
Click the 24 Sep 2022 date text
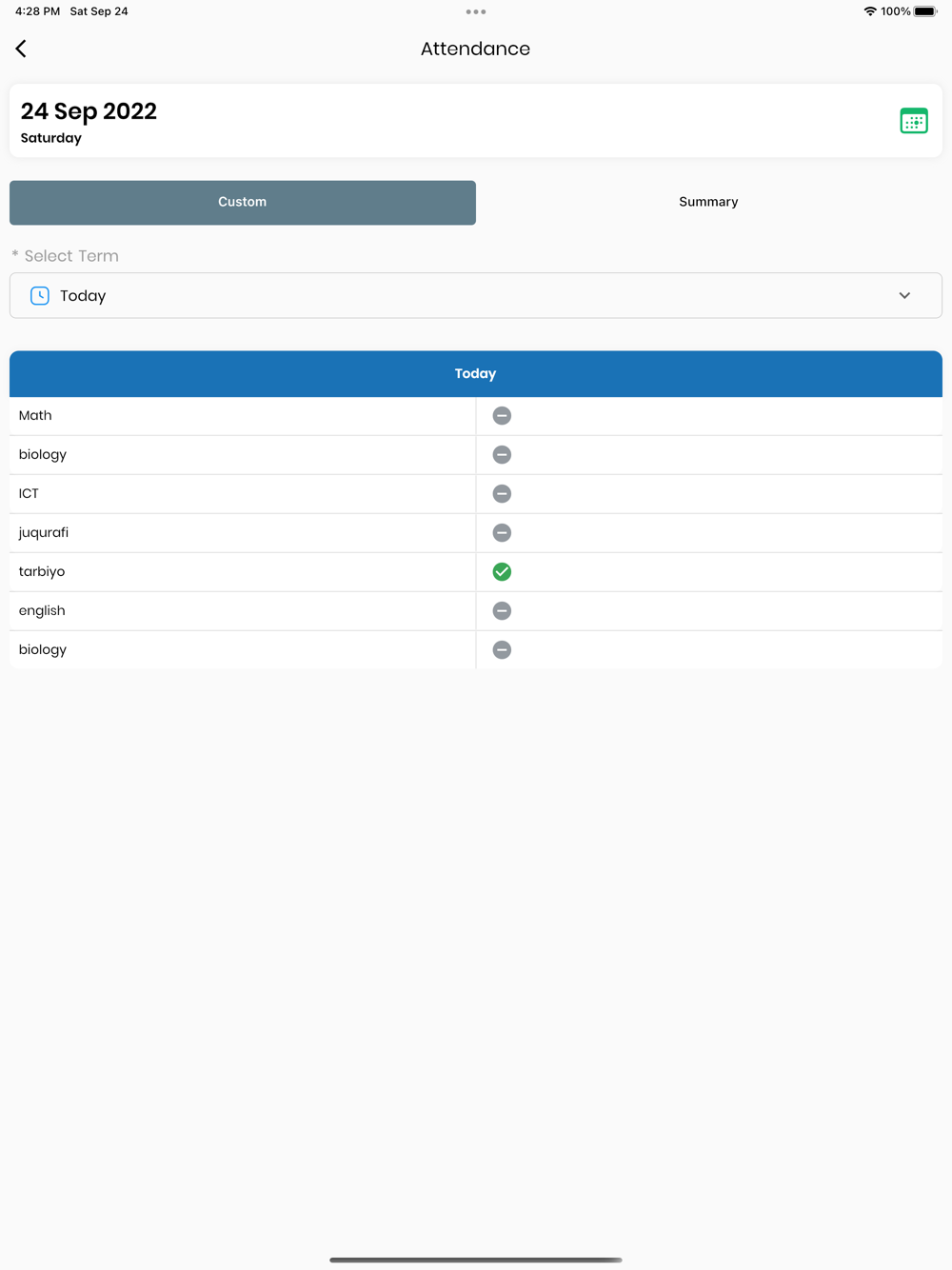(89, 111)
